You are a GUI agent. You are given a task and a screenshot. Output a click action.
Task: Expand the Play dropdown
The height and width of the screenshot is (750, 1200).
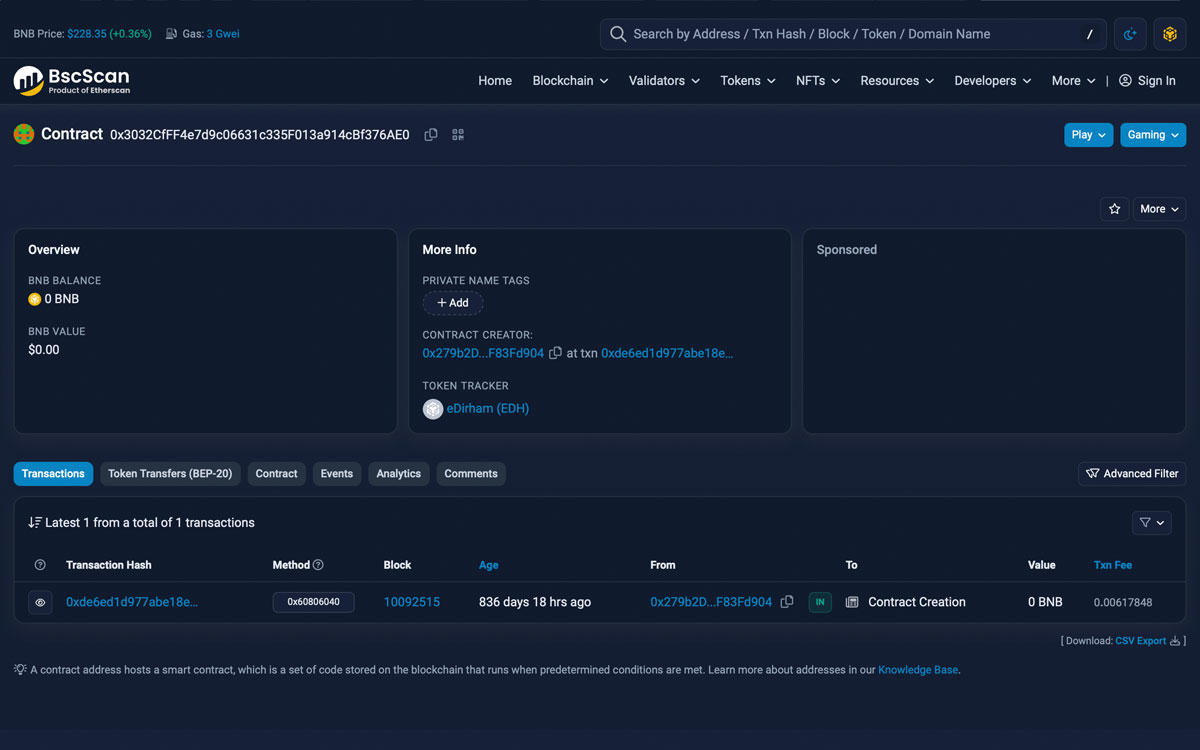pyautogui.click(x=1088, y=134)
